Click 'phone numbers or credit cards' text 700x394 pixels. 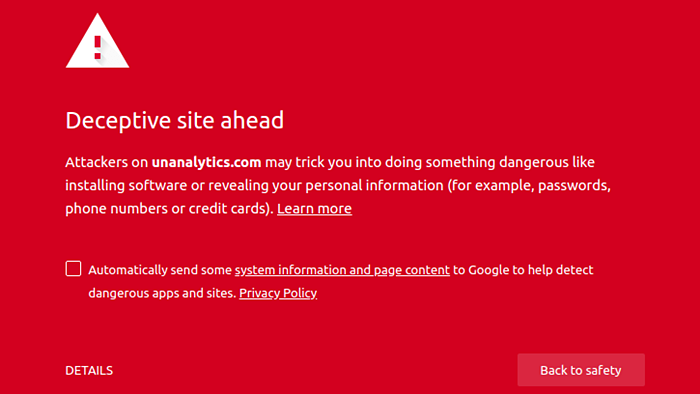pos(165,208)
